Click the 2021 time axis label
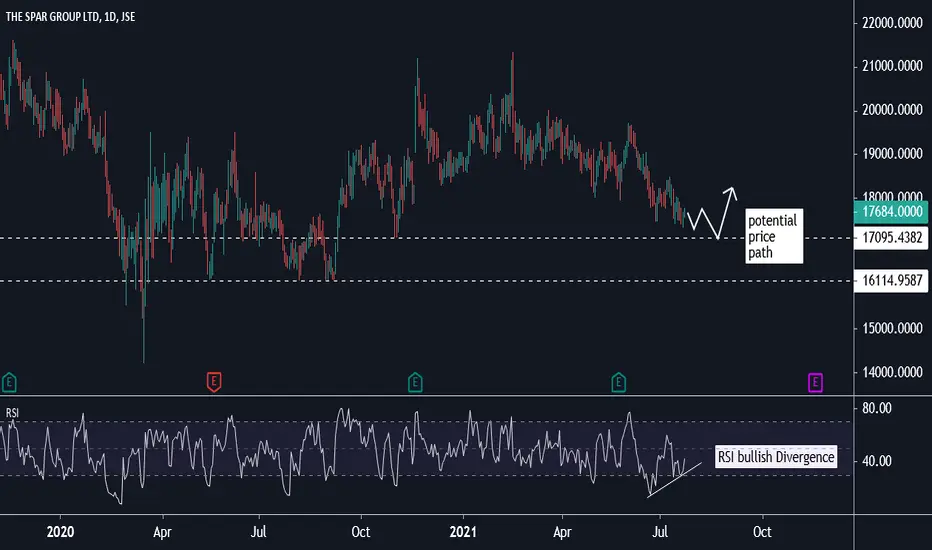This screenshot has height=550, width=932. pyautogui.click(x=463, y=532)
